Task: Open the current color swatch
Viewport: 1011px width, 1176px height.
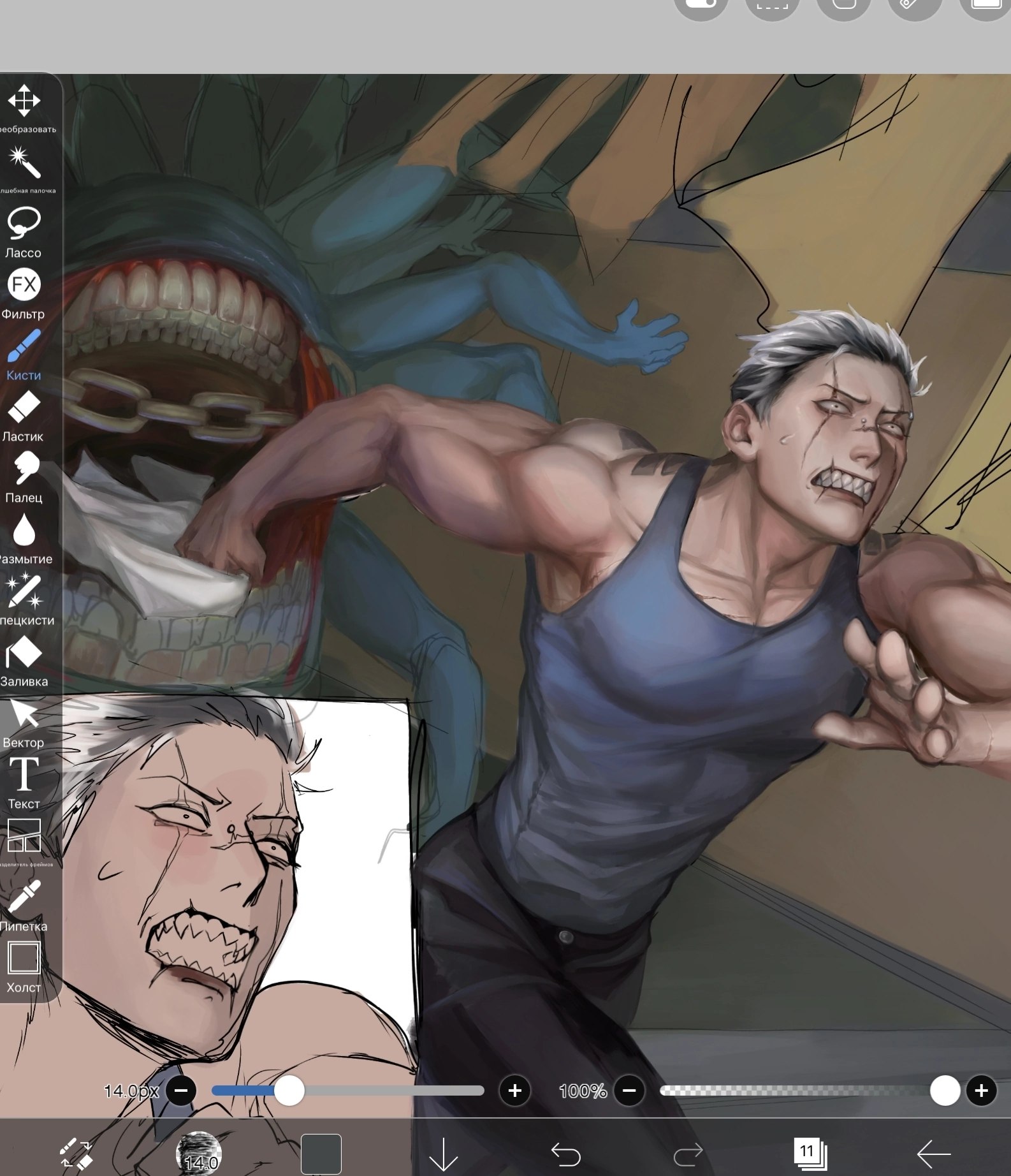Action: [x=321, y=1154]
